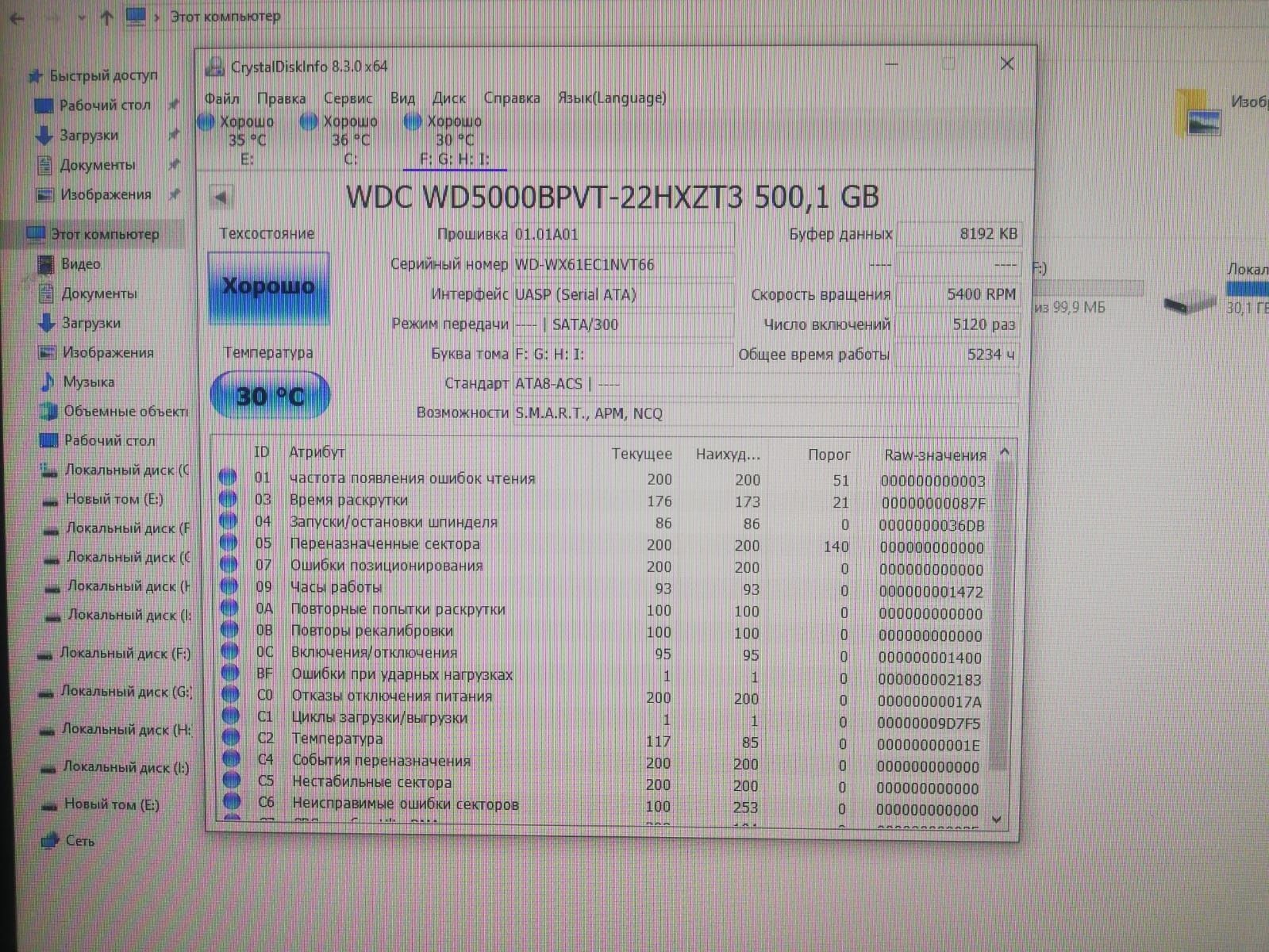Select row Ошибки позиционирования
The width and height of the screenshot is (1269, 952).
pos(603,566)
